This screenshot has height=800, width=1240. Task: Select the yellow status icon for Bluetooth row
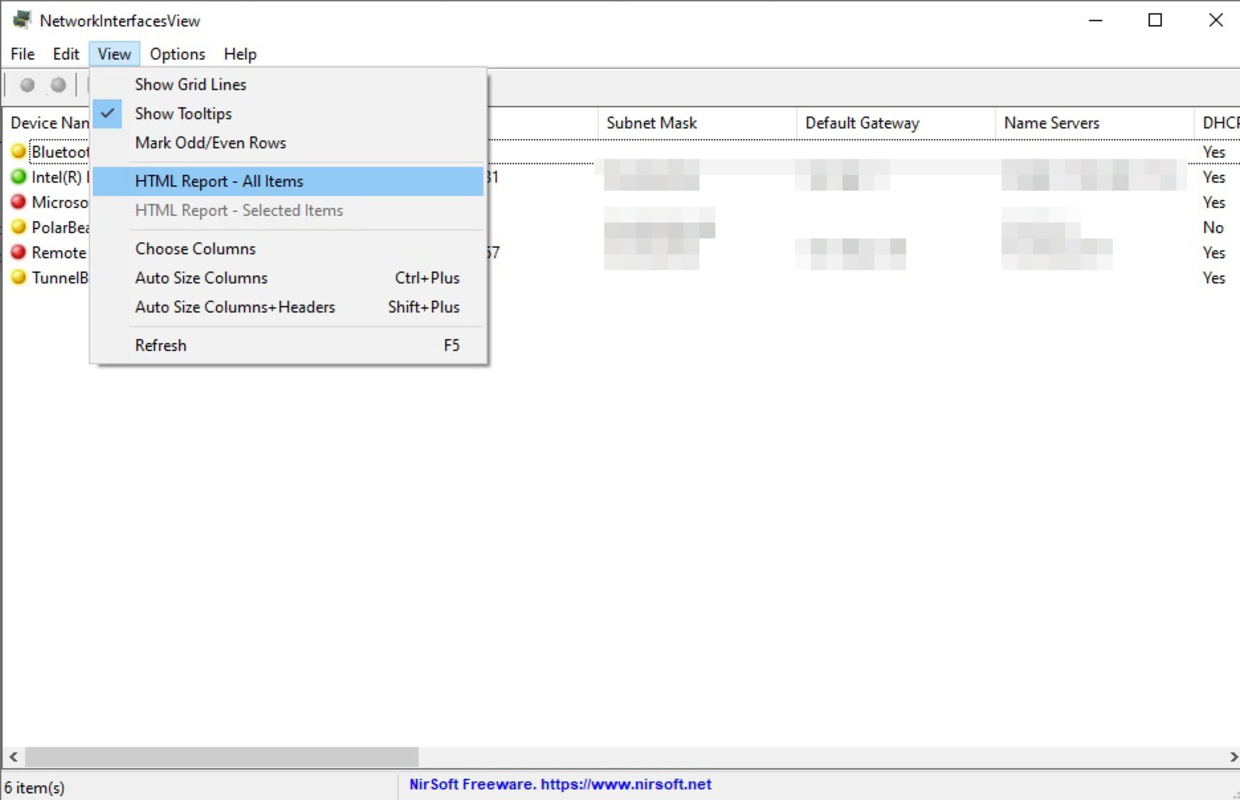coord(18,152)
